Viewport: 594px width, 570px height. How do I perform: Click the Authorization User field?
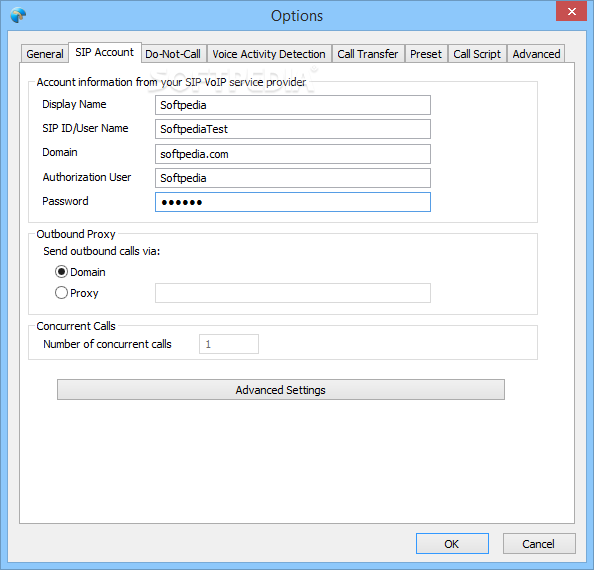[x=293, y=178]
